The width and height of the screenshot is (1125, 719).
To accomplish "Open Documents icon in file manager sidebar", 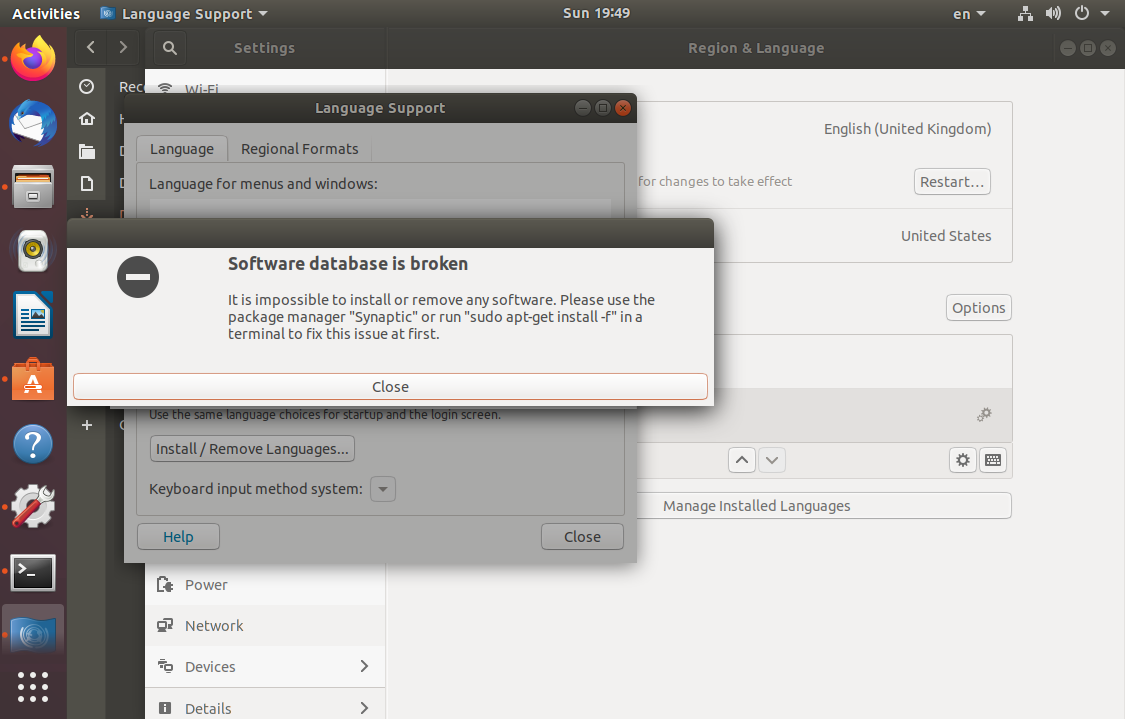I will 87,184.
